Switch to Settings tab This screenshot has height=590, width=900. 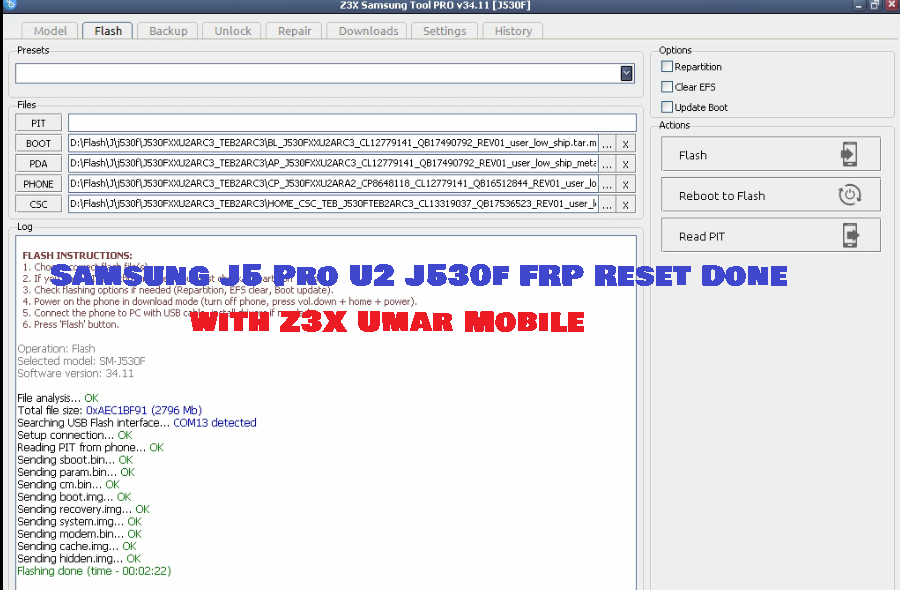444,31
